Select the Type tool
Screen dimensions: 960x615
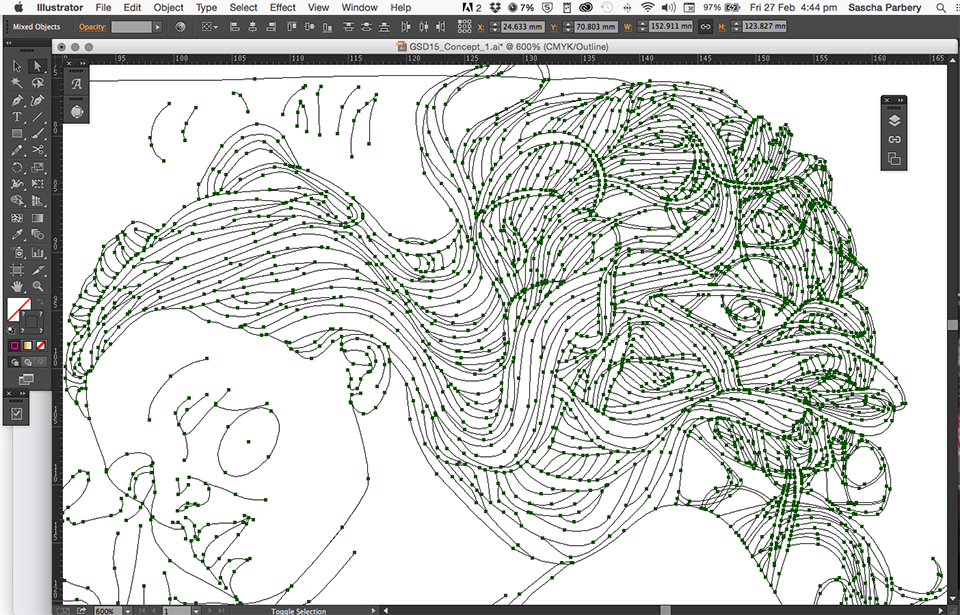coord(17,117)
